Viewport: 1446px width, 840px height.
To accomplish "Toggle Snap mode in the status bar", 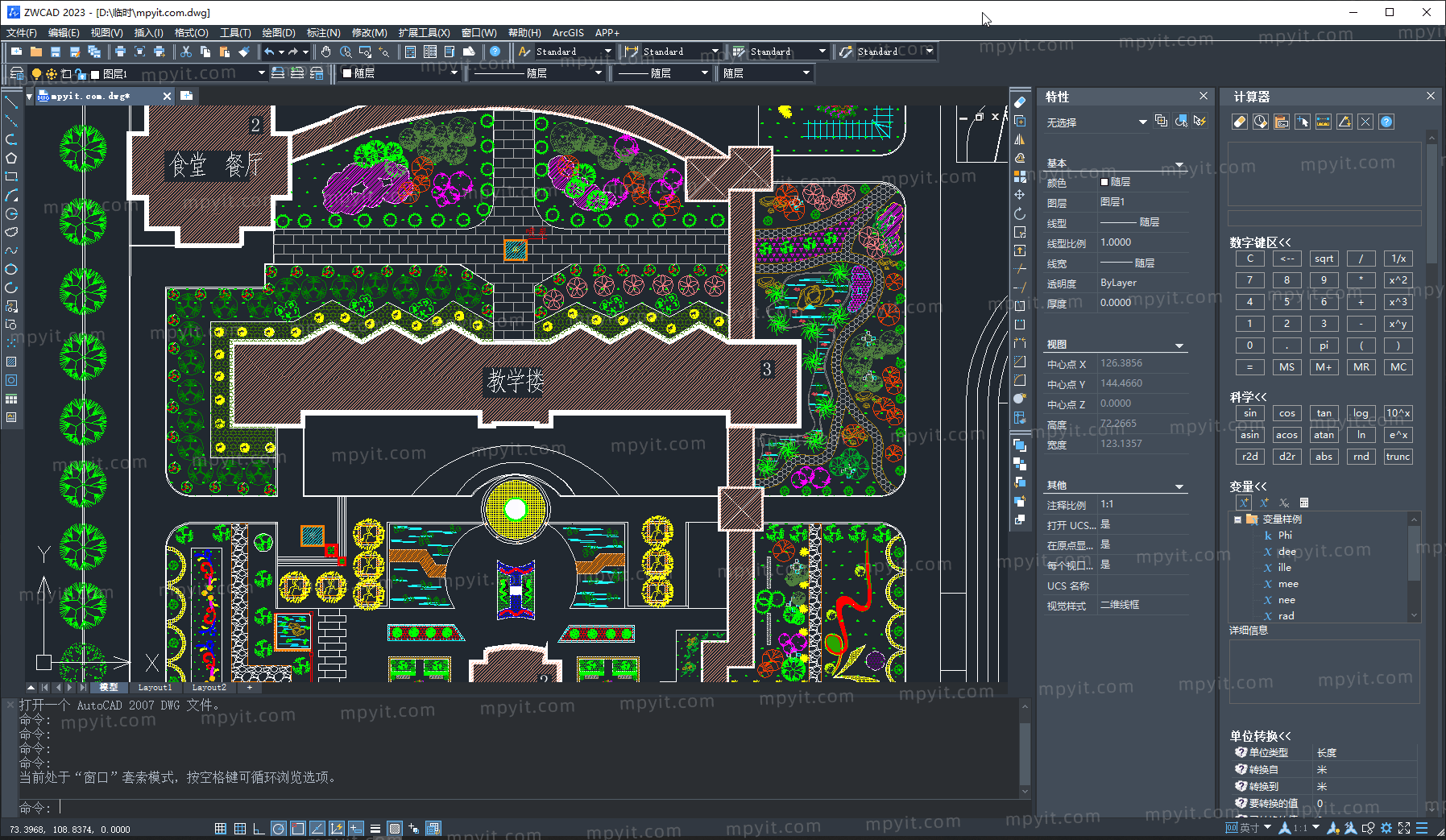I will 221,829.
